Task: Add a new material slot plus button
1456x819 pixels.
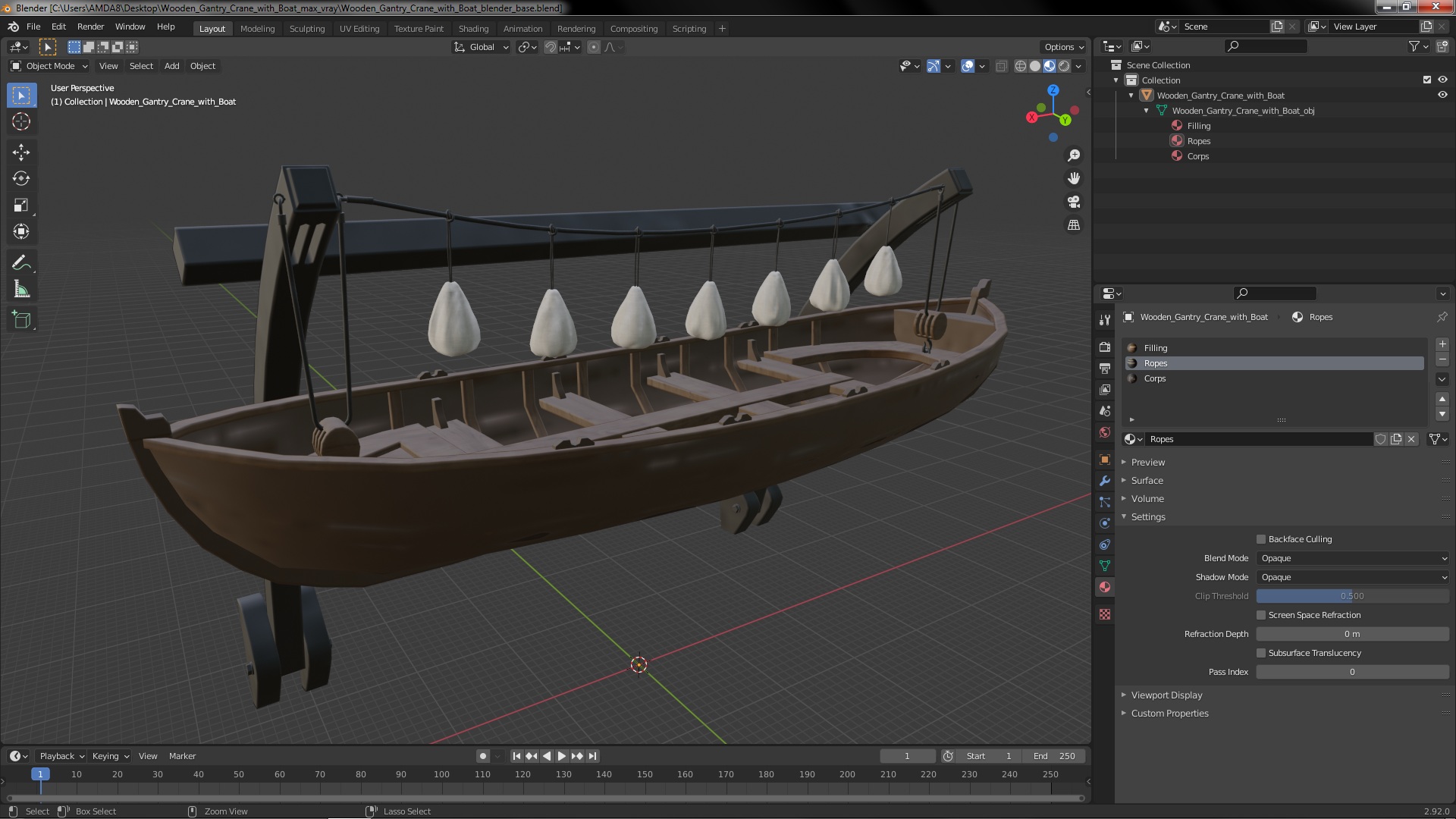Action: pos(1442,344)
